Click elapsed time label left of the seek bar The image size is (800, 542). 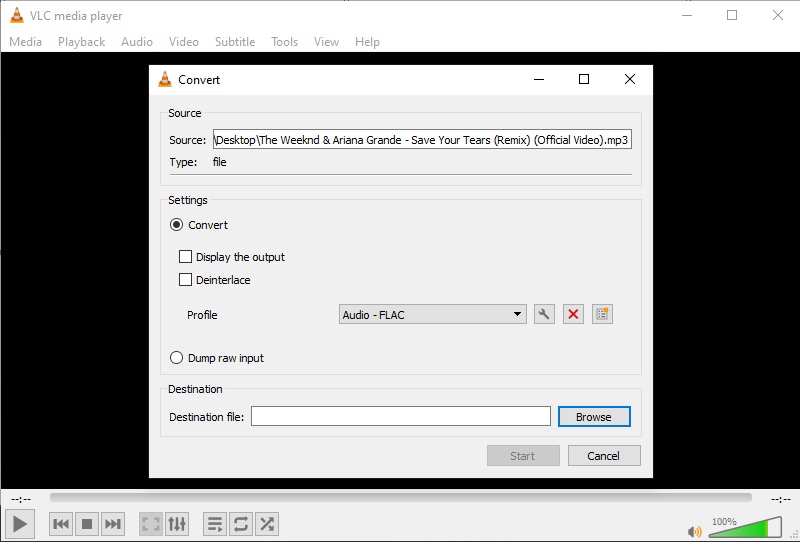[x=21, y=499]
